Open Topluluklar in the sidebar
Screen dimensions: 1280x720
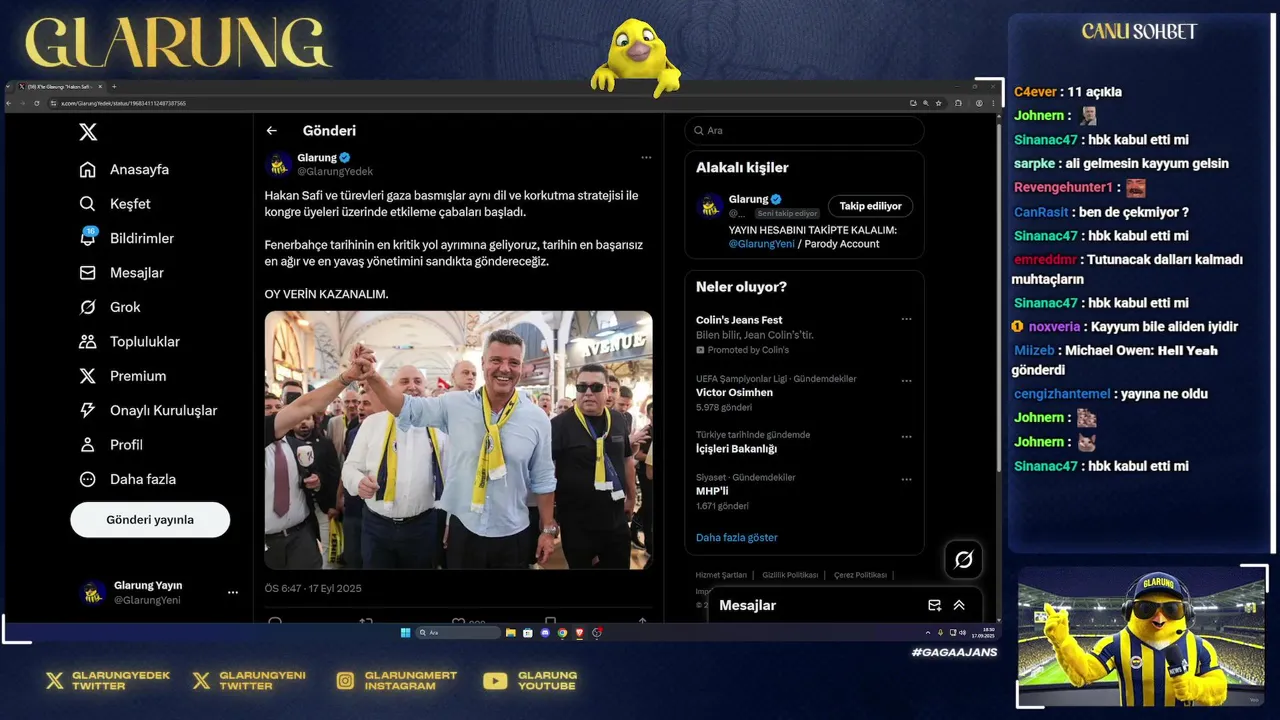[x=129, y=342]
